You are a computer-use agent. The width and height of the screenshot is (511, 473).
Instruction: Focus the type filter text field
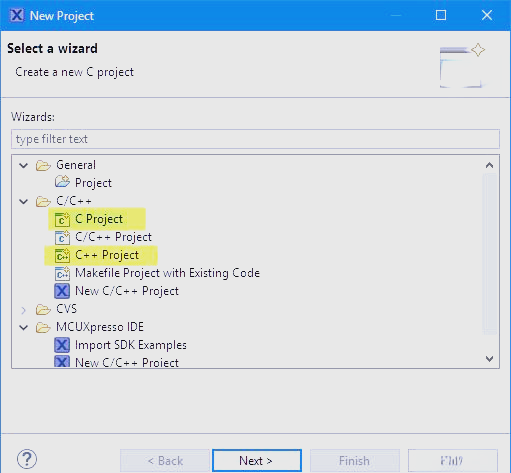(x=255, y=139)
